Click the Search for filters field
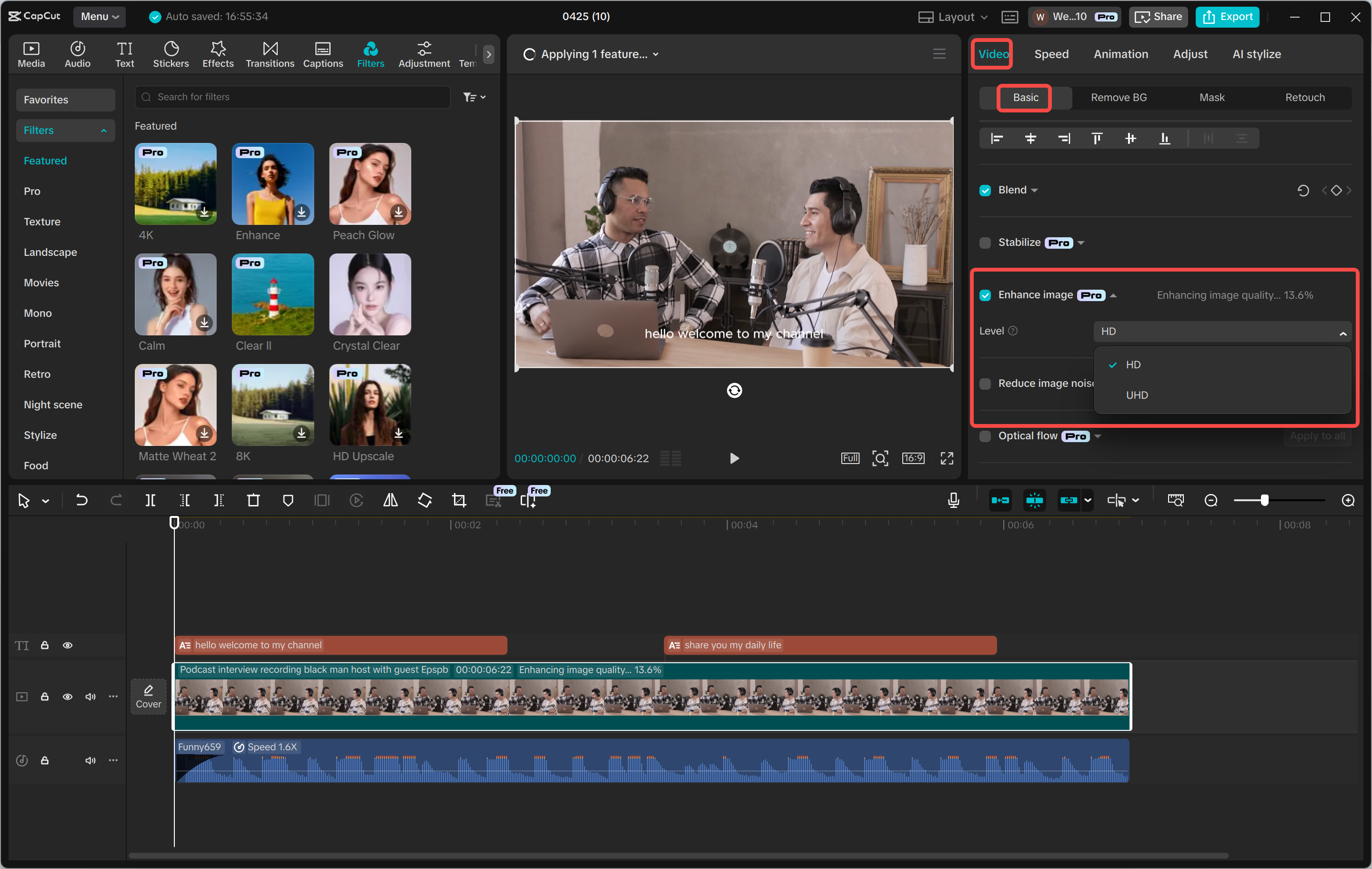The height and width of the screenshot is (869, 1372). [293, 98]
